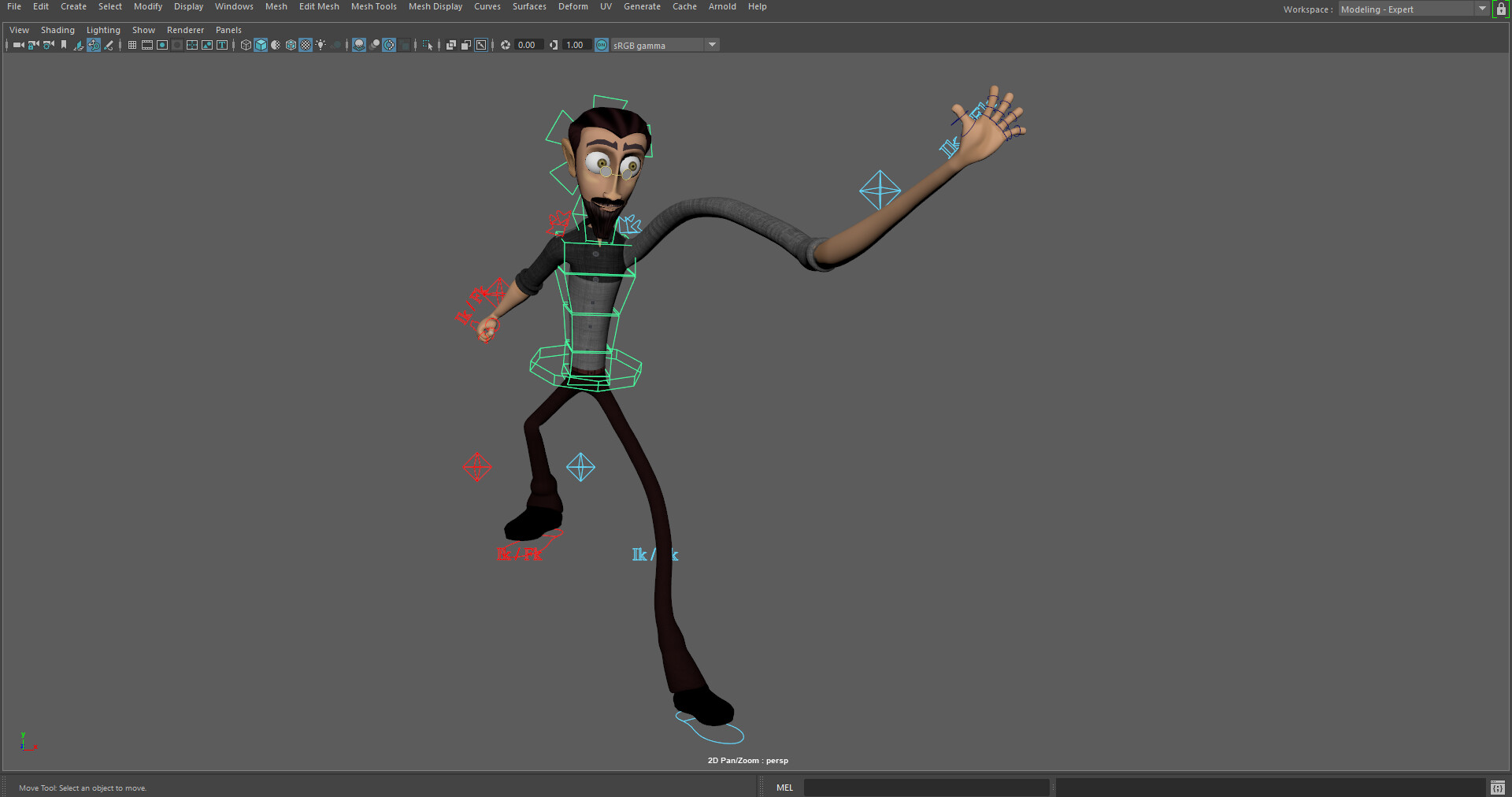The image size is (1512, 797).
Task: Click inside the MEL command input field
Action: [925, 788]
